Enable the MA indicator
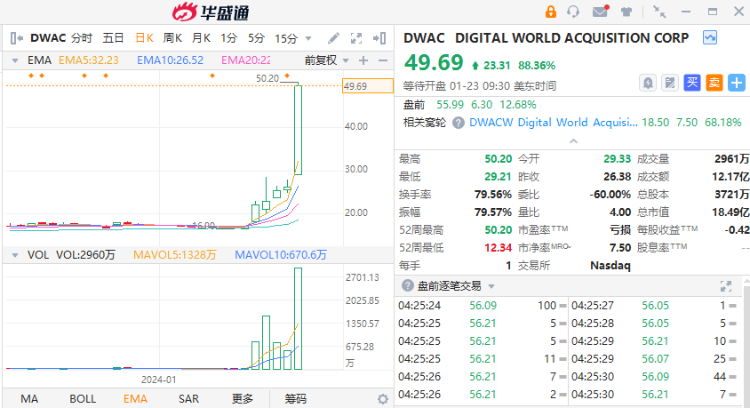The width and height of the screenshot is (750, 408). tap(29, 399)
